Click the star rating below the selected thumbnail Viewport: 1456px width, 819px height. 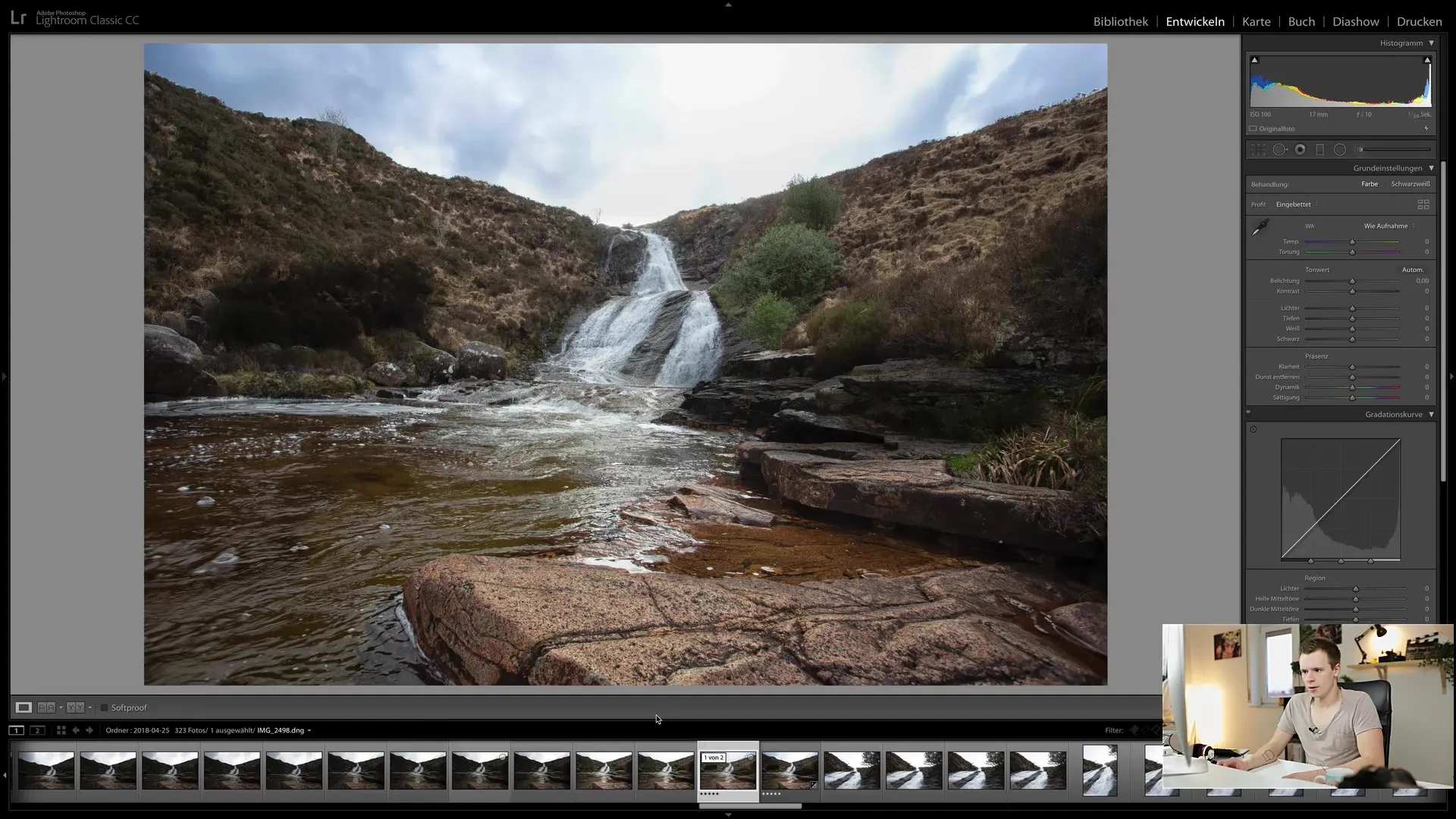[710, 794]
